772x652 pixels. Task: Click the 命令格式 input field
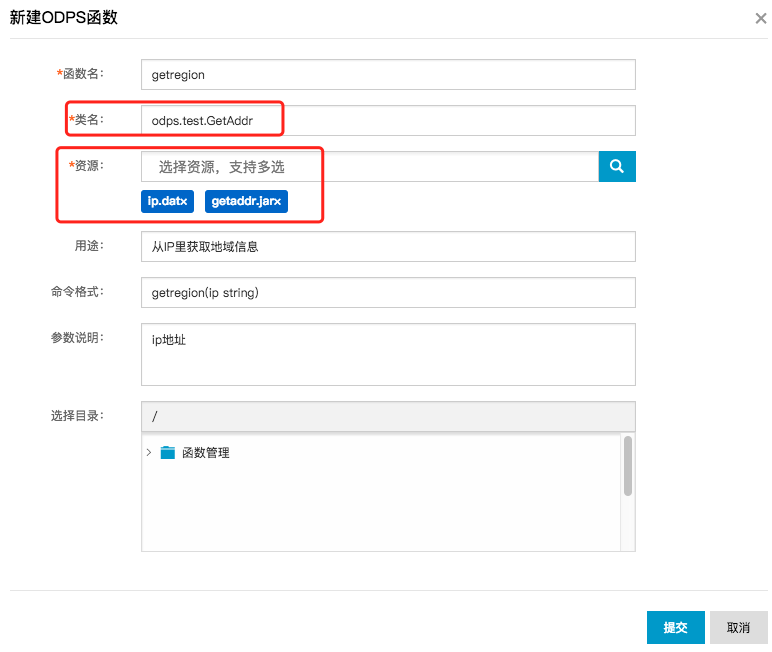(x=388, y=292)
